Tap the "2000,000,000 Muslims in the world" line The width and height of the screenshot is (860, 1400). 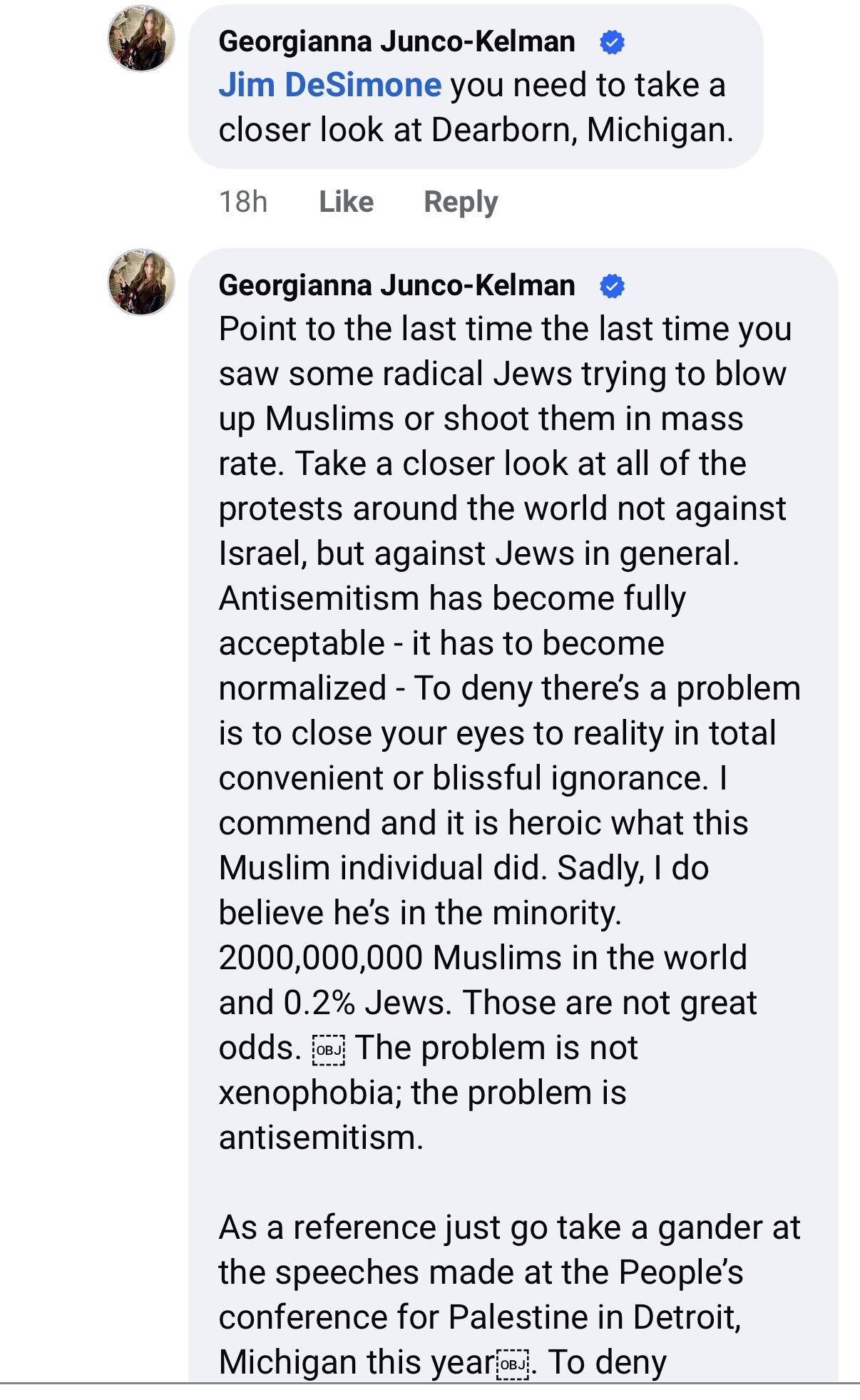click(x=483, y=958)
